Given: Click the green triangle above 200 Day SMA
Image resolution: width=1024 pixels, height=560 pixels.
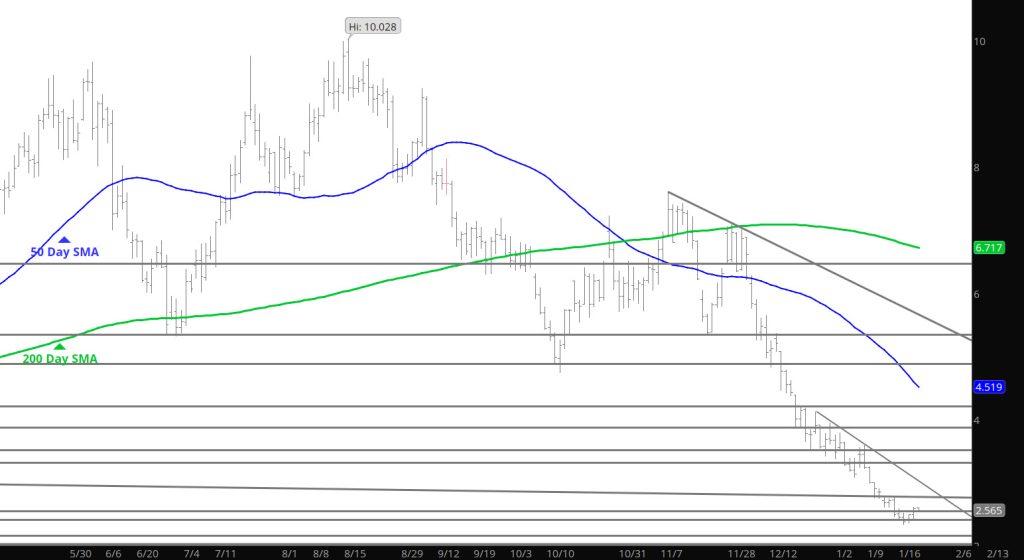Looking at the screenshot, I should (59, 346).
